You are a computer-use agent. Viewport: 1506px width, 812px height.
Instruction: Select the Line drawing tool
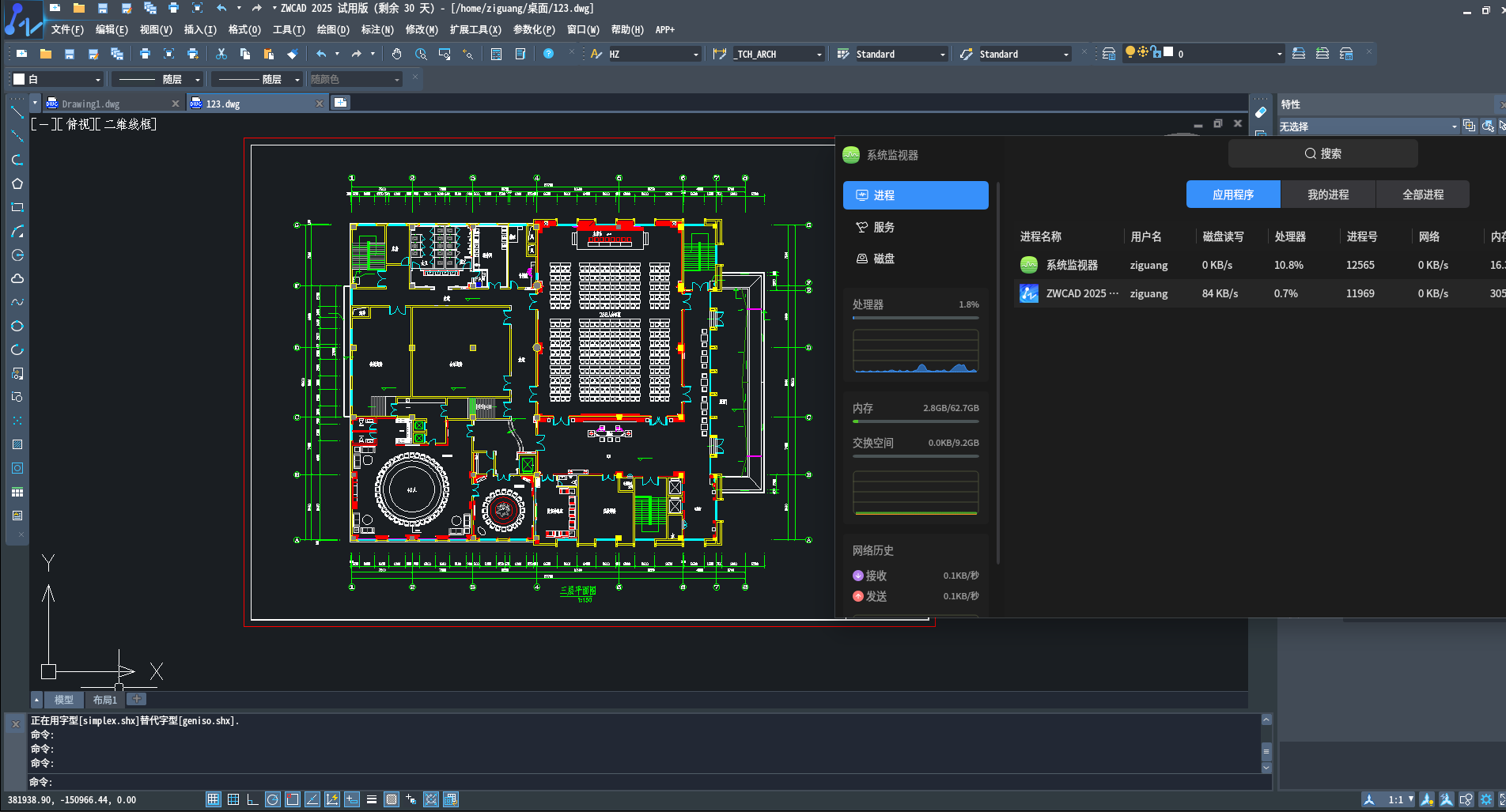[17, 112]
